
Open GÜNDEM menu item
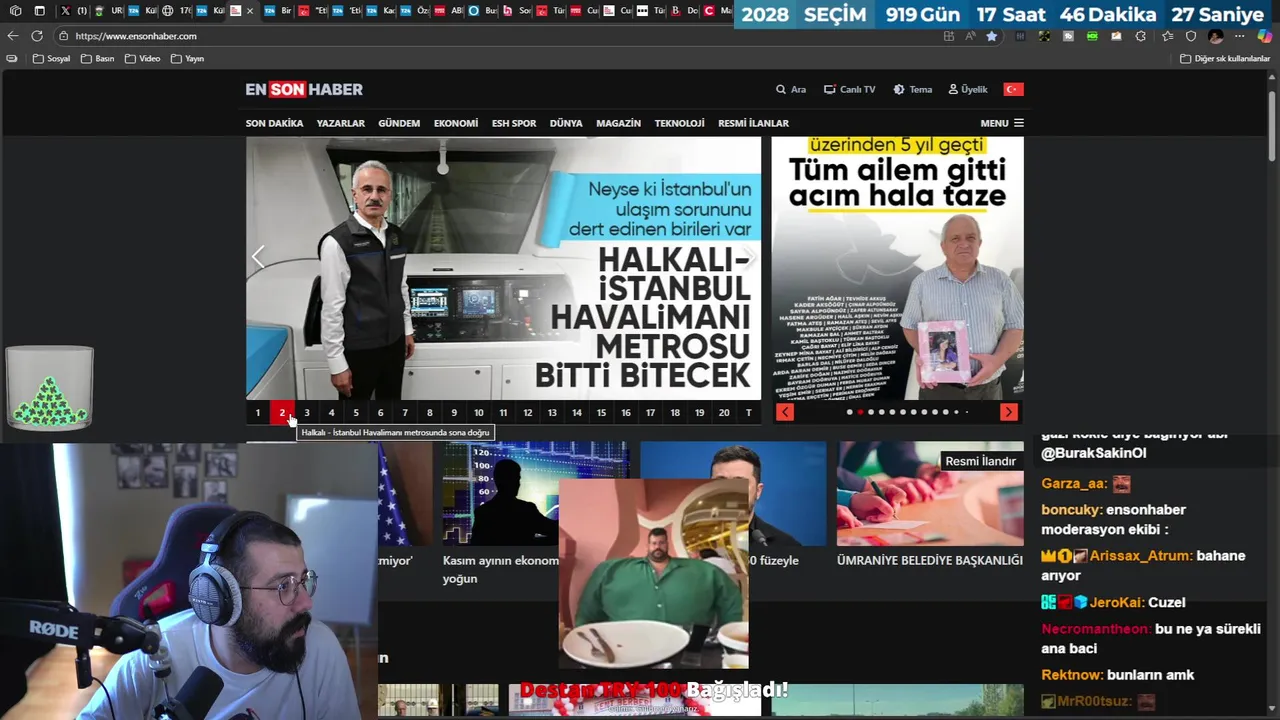click(x=399, y=123)
